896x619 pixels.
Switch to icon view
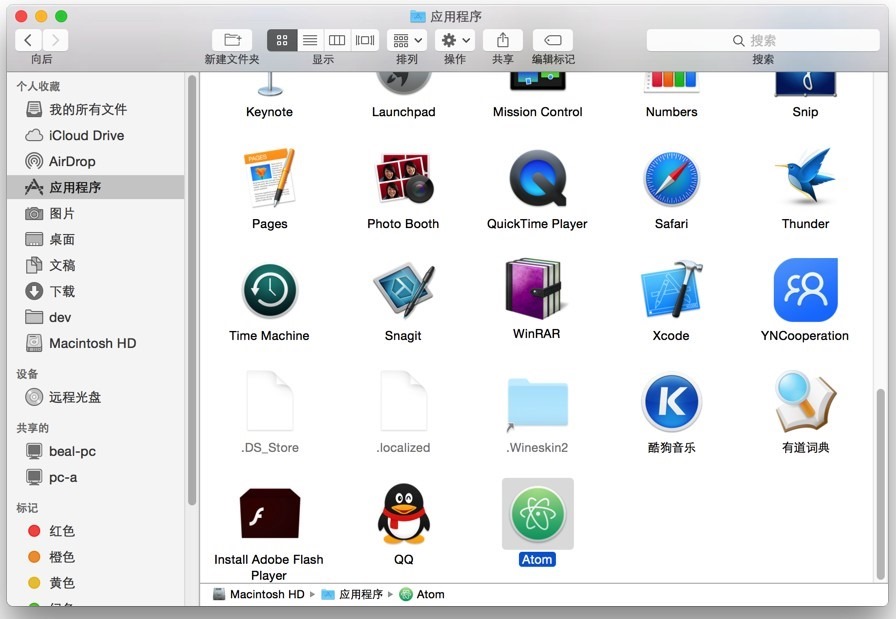click(282, 40)
